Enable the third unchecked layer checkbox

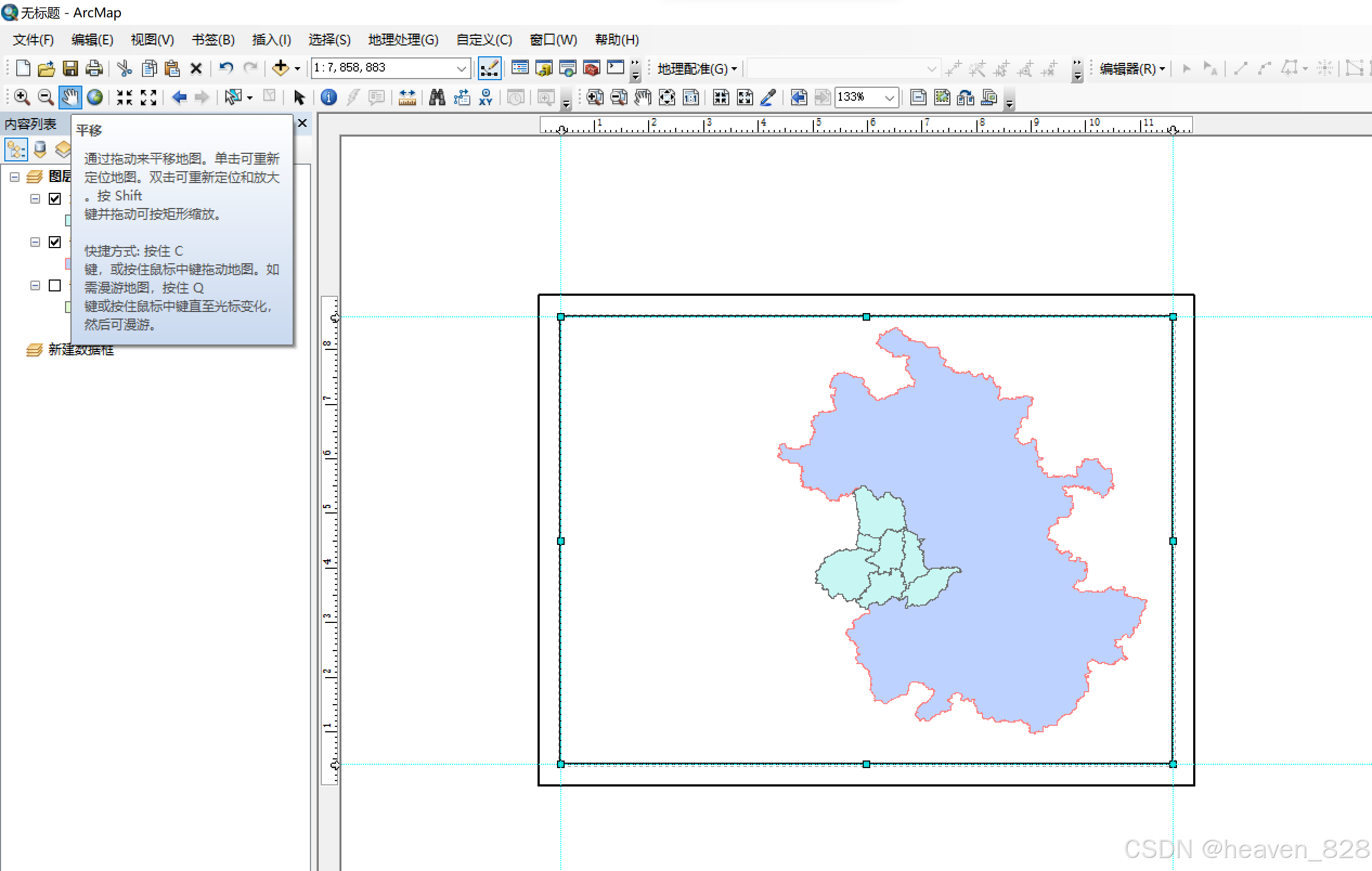55,285
